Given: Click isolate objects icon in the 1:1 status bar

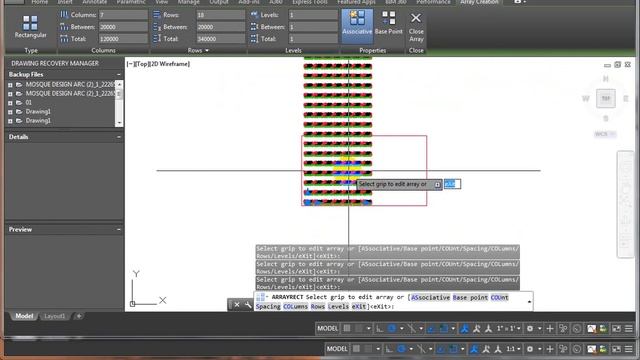Looking at the screenshot, I should point(563,349).
